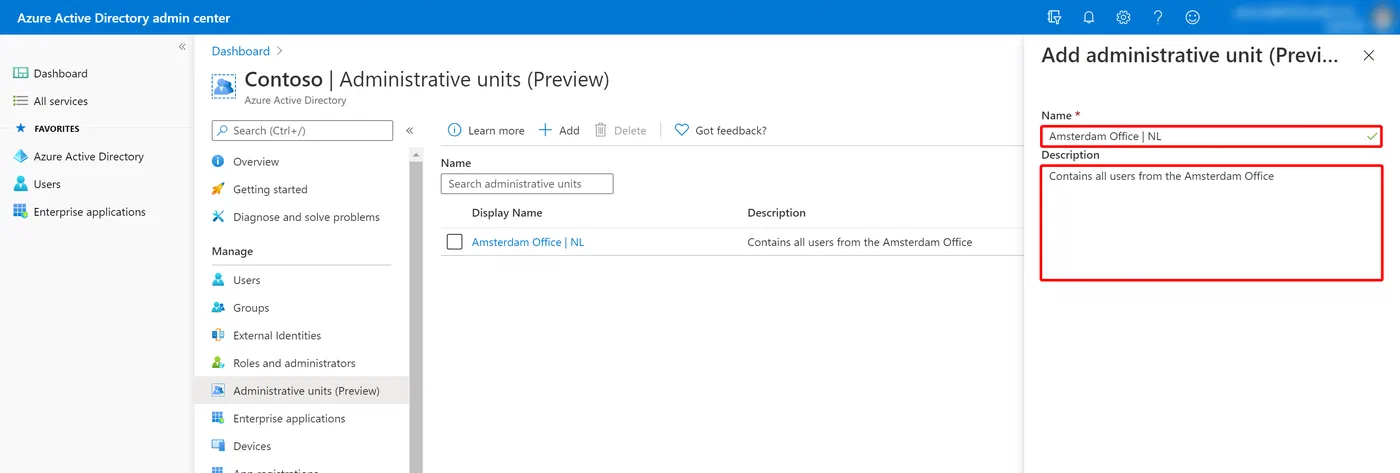
Task: Click the Enterprise applications icon under Manage
Action: (x=218, y=418)
